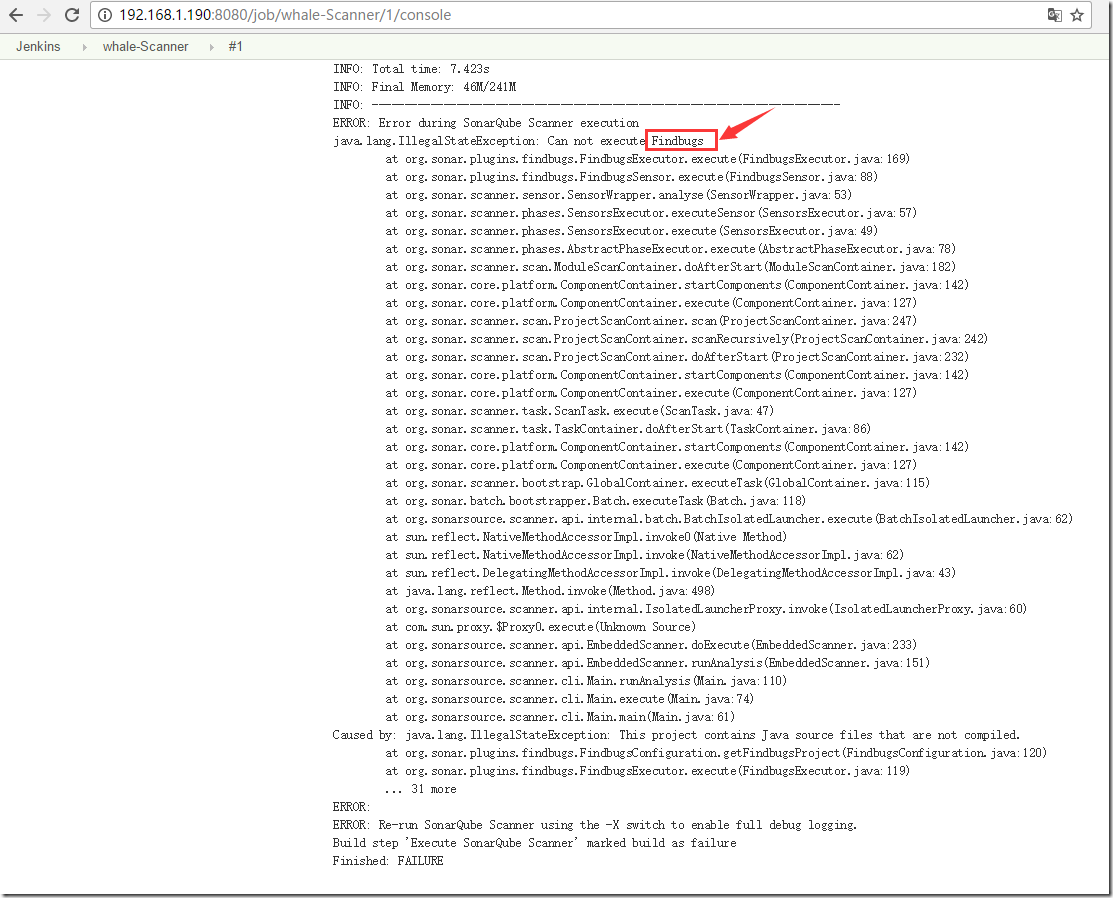The image size is (1113, 898).
Task: Click the Main.java:74 execute line
Action: coord(569,699)
